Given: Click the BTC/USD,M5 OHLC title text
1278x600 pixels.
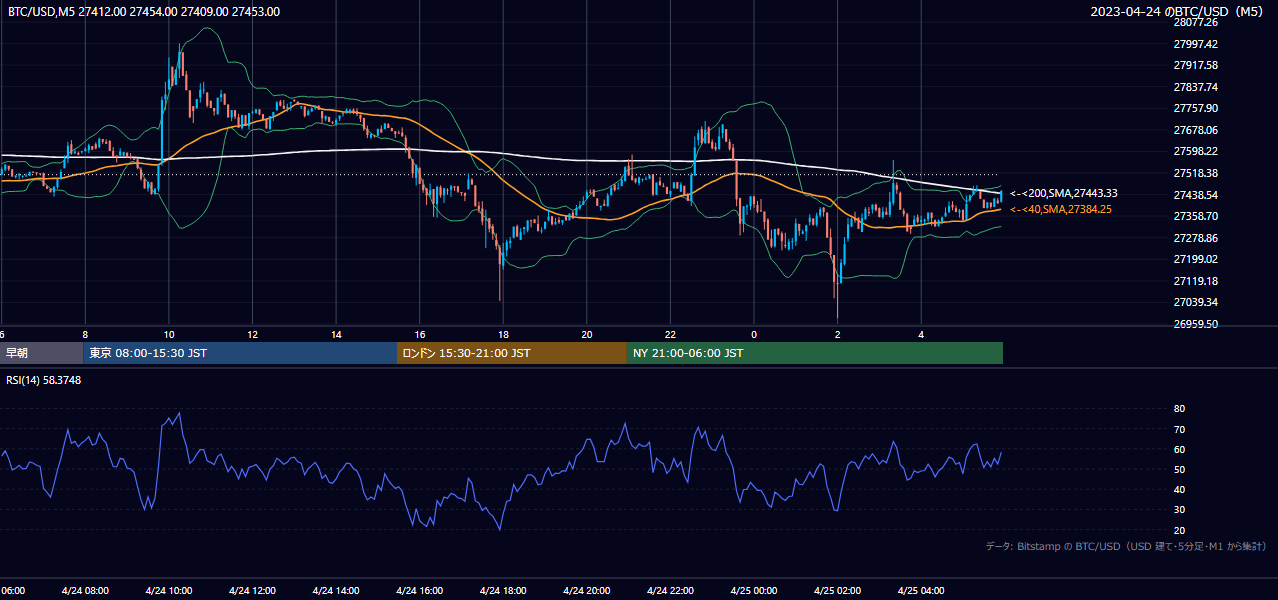Looking at the screenshot, I should 144,12.
